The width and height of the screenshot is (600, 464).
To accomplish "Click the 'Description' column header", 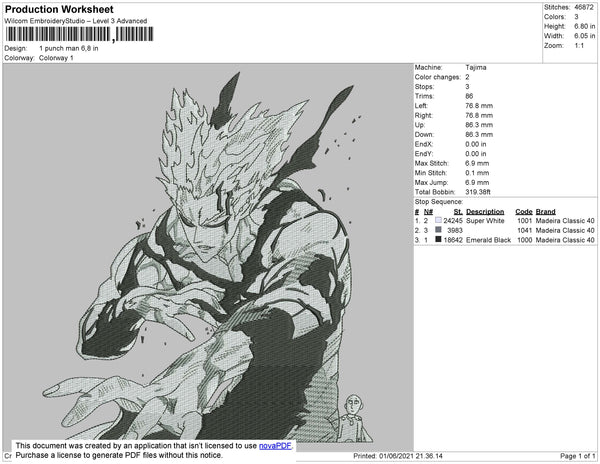I will pyautogui.click(x=485, y=212).
